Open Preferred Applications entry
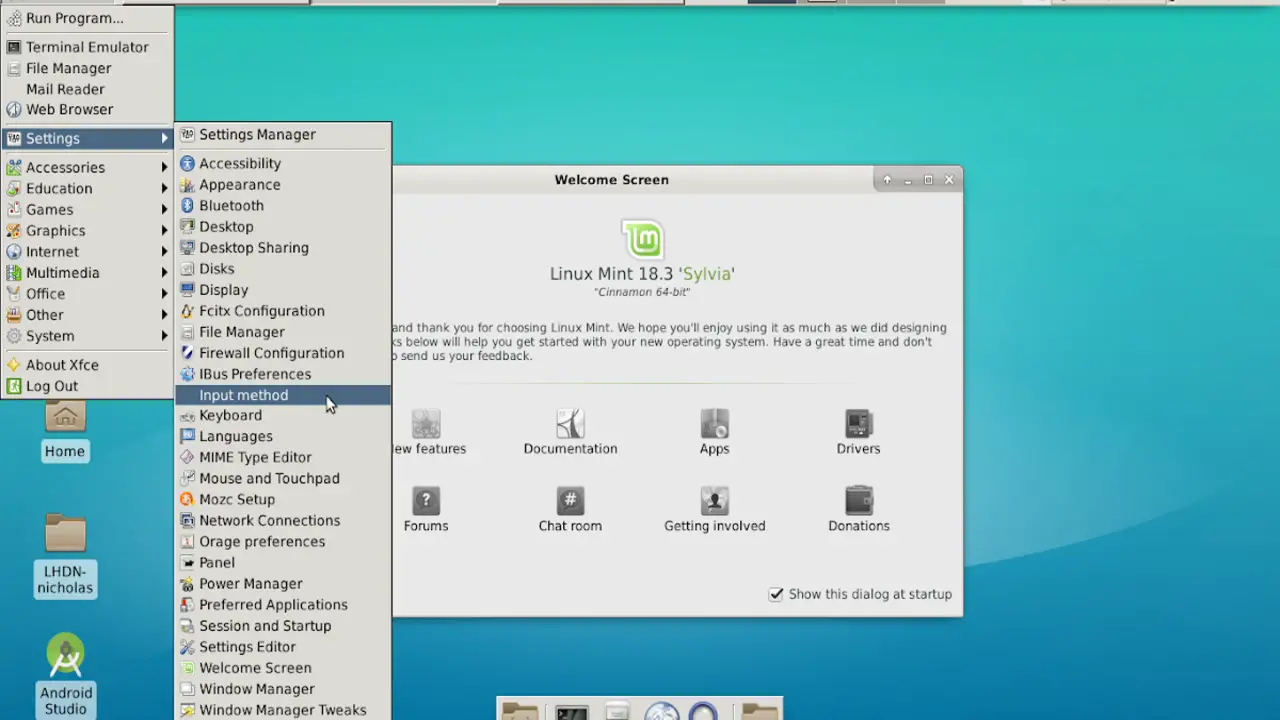The width and height of the screenshot is (1280, 720). coord(283,604)
